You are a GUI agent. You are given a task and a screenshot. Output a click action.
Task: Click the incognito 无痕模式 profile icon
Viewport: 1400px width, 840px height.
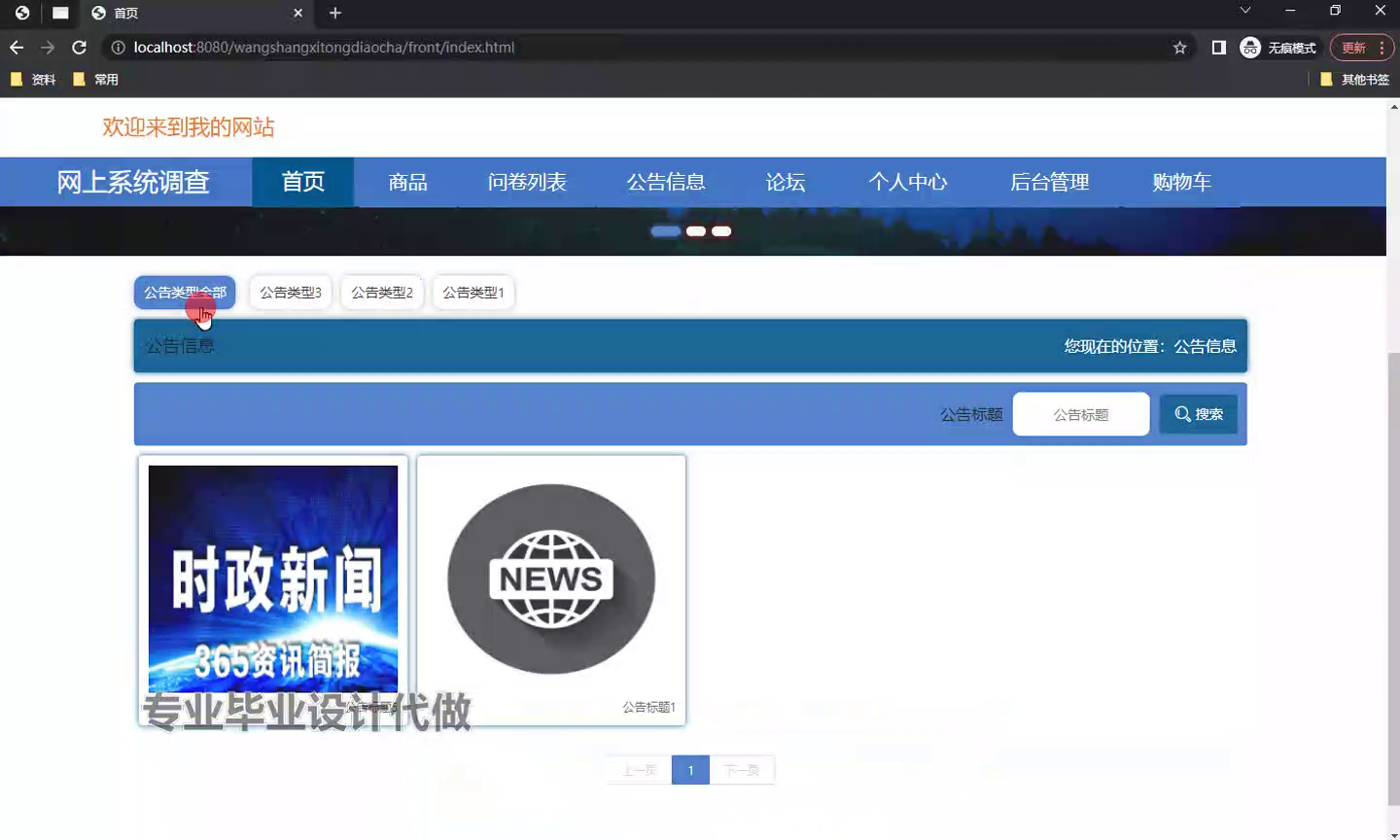coord(1277,47)
